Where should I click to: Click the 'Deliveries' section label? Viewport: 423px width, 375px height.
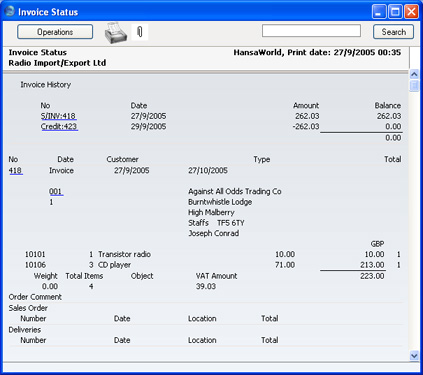click(25, 330)
